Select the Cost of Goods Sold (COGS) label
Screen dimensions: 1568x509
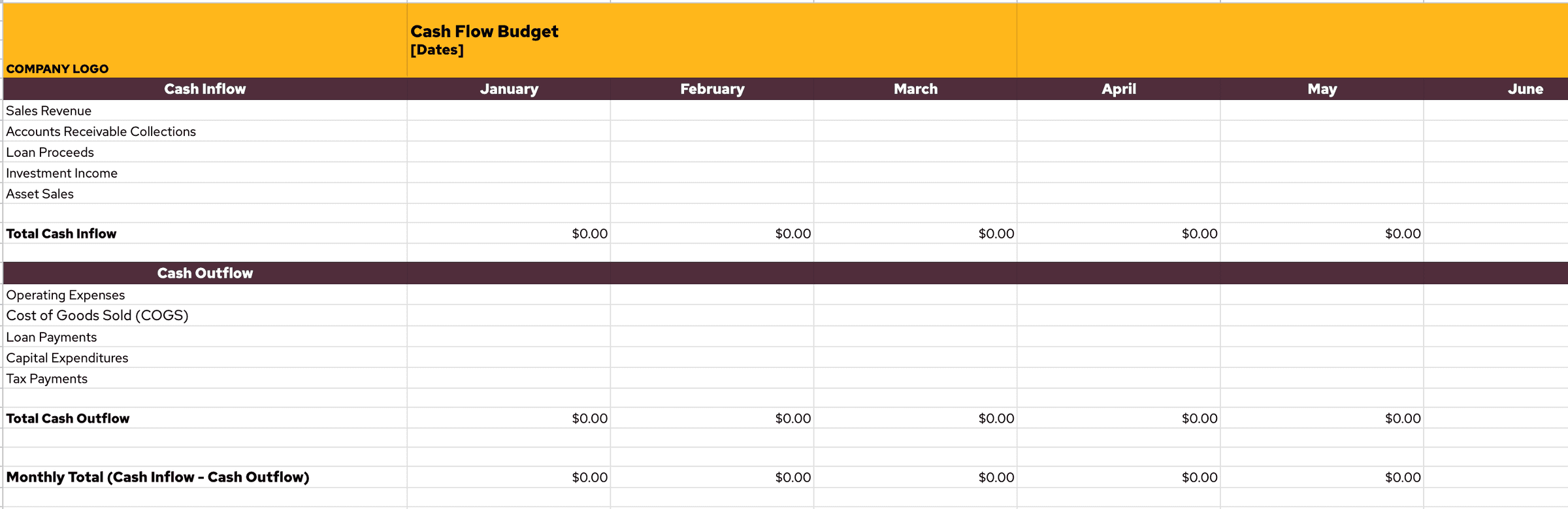(x=97, y=316)
